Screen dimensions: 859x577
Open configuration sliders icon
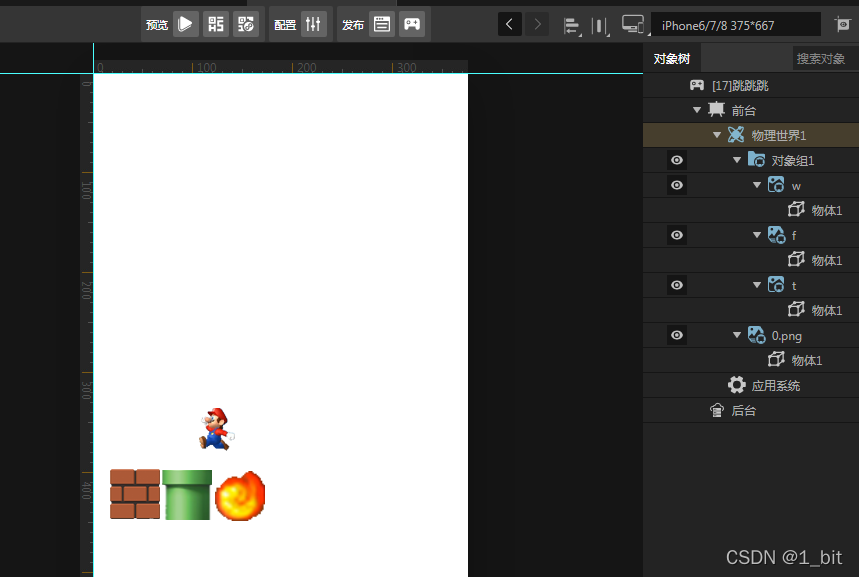313,24
